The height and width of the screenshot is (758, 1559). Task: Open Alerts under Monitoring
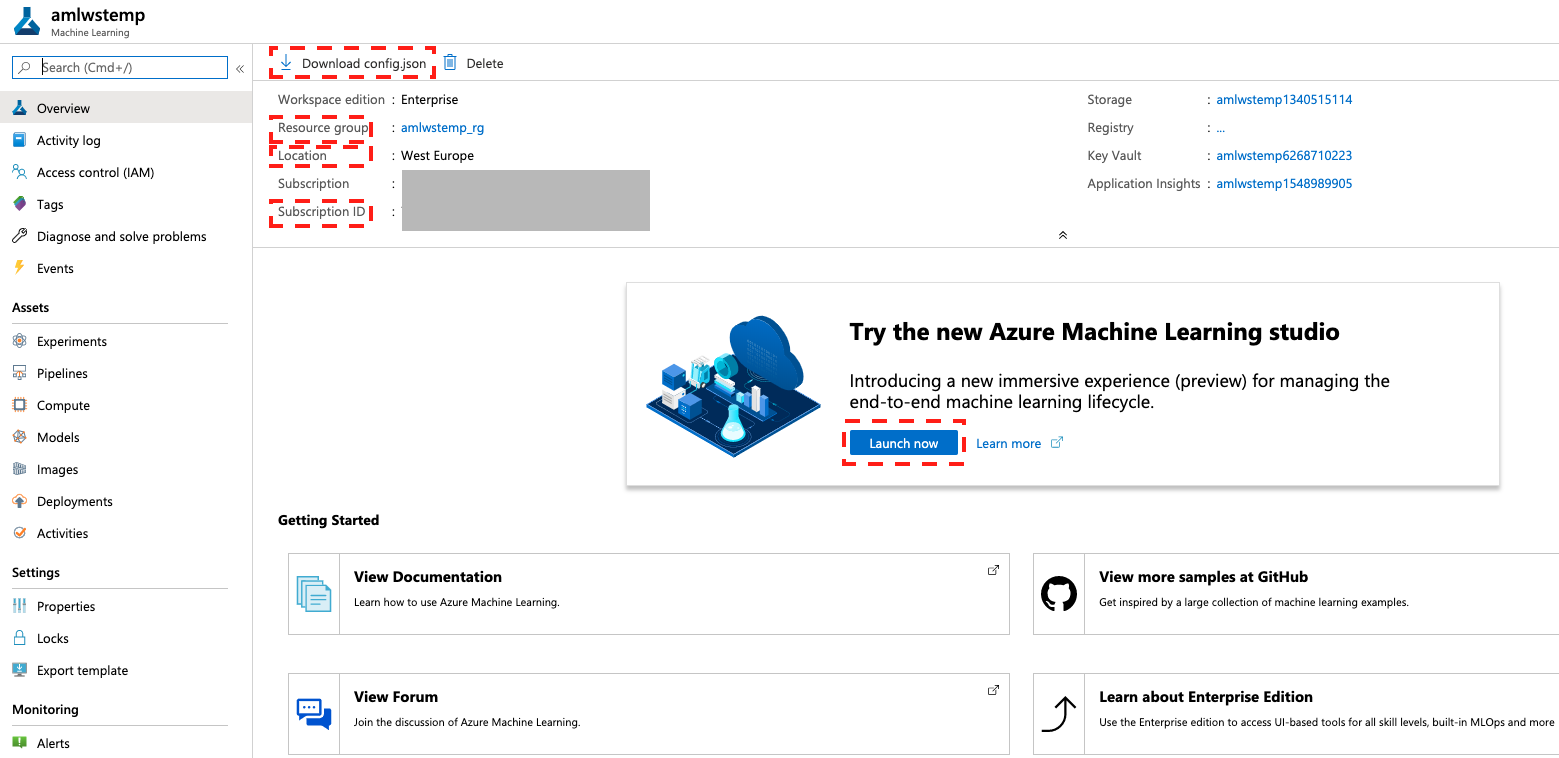(126, 743)
